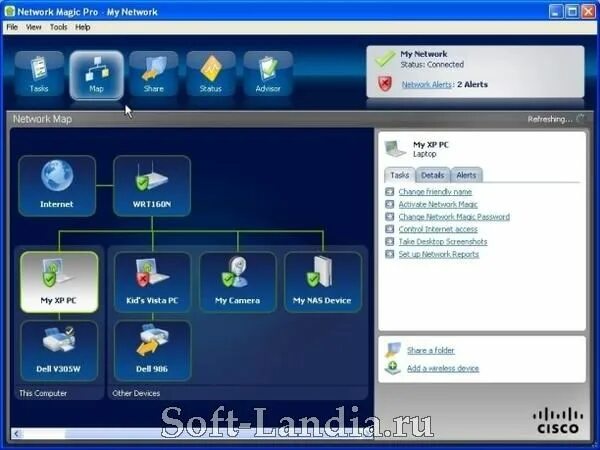Click the Add a wireless device icon
Viewport: 600px width, 450px height.
[393, 368]
